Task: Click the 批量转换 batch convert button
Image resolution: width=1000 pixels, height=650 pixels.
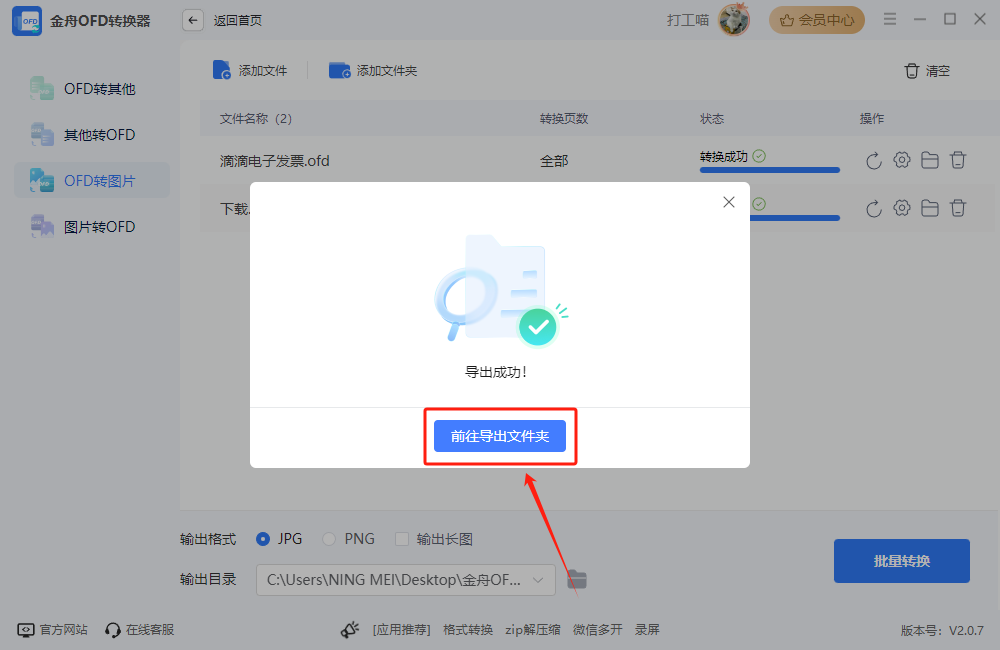Action: click(x=901, y=561)
